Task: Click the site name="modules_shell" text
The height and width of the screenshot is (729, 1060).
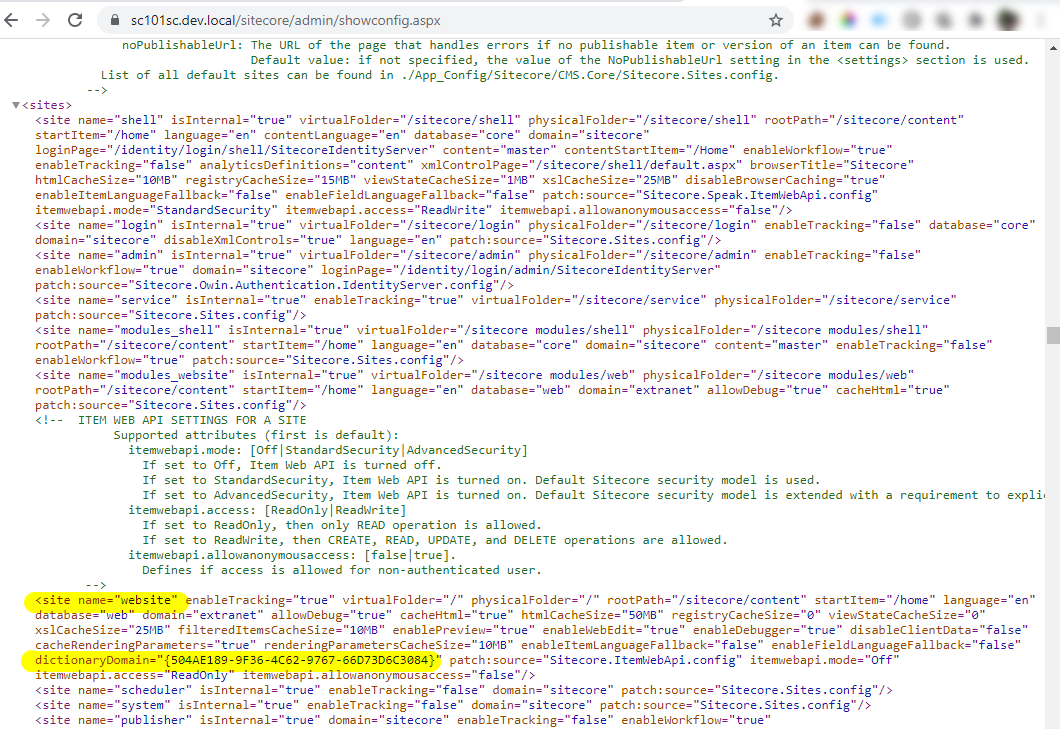Action: point(128,330)
